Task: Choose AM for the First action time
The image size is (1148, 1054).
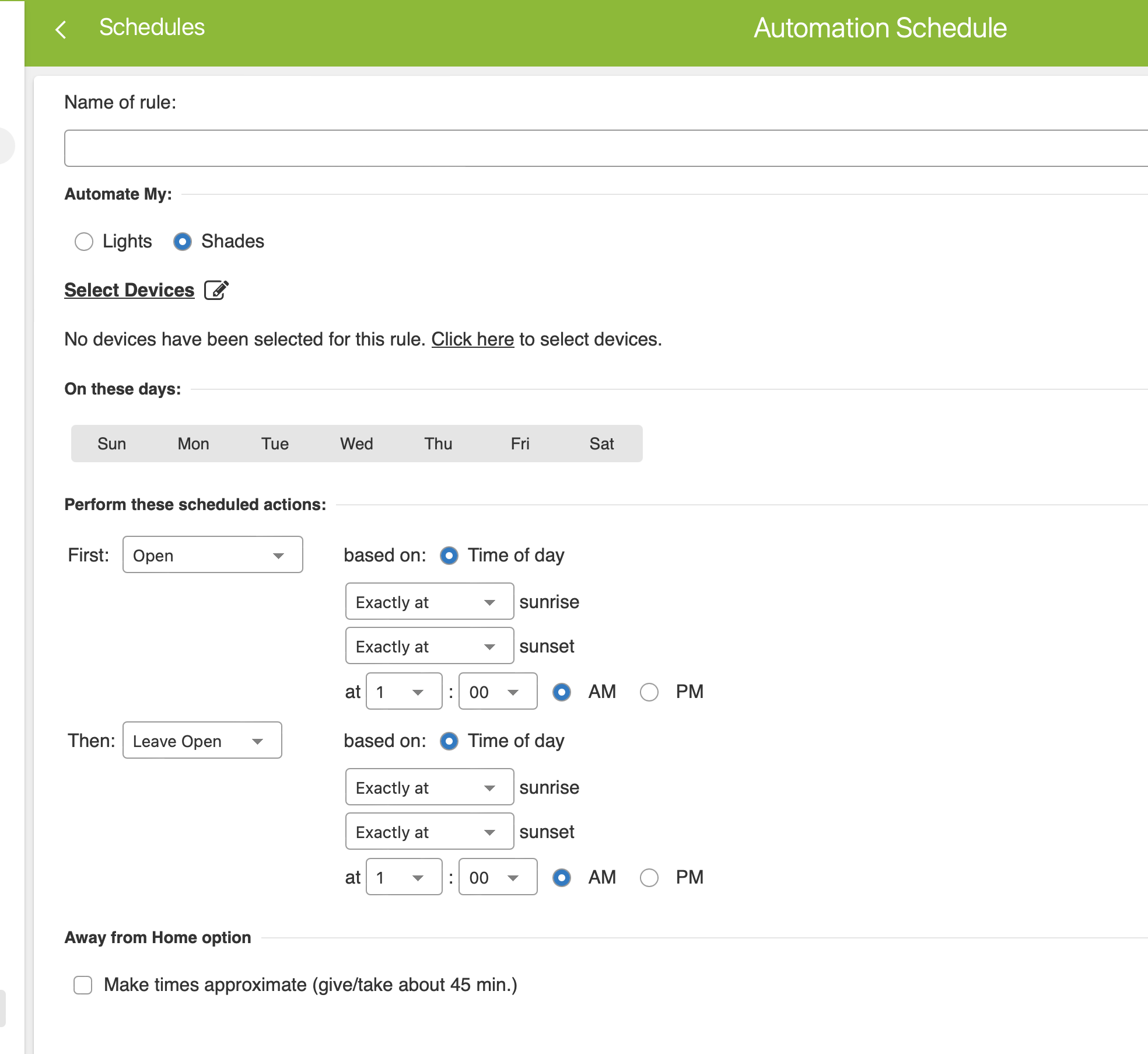Action: click(562, 692)
